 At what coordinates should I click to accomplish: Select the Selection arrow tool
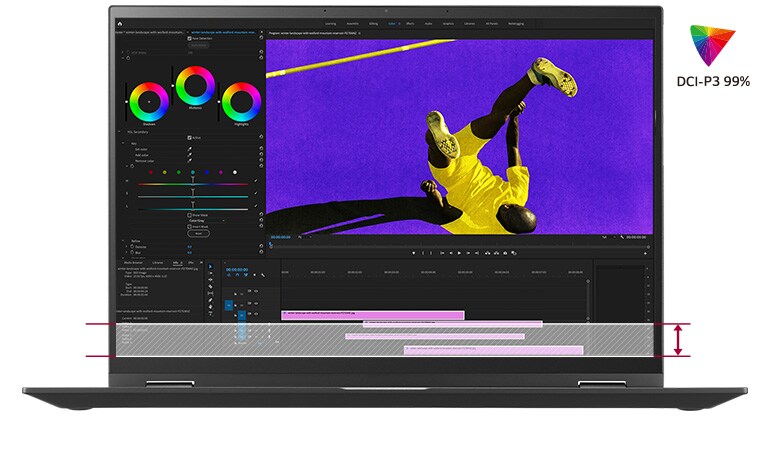pos(211,267)
